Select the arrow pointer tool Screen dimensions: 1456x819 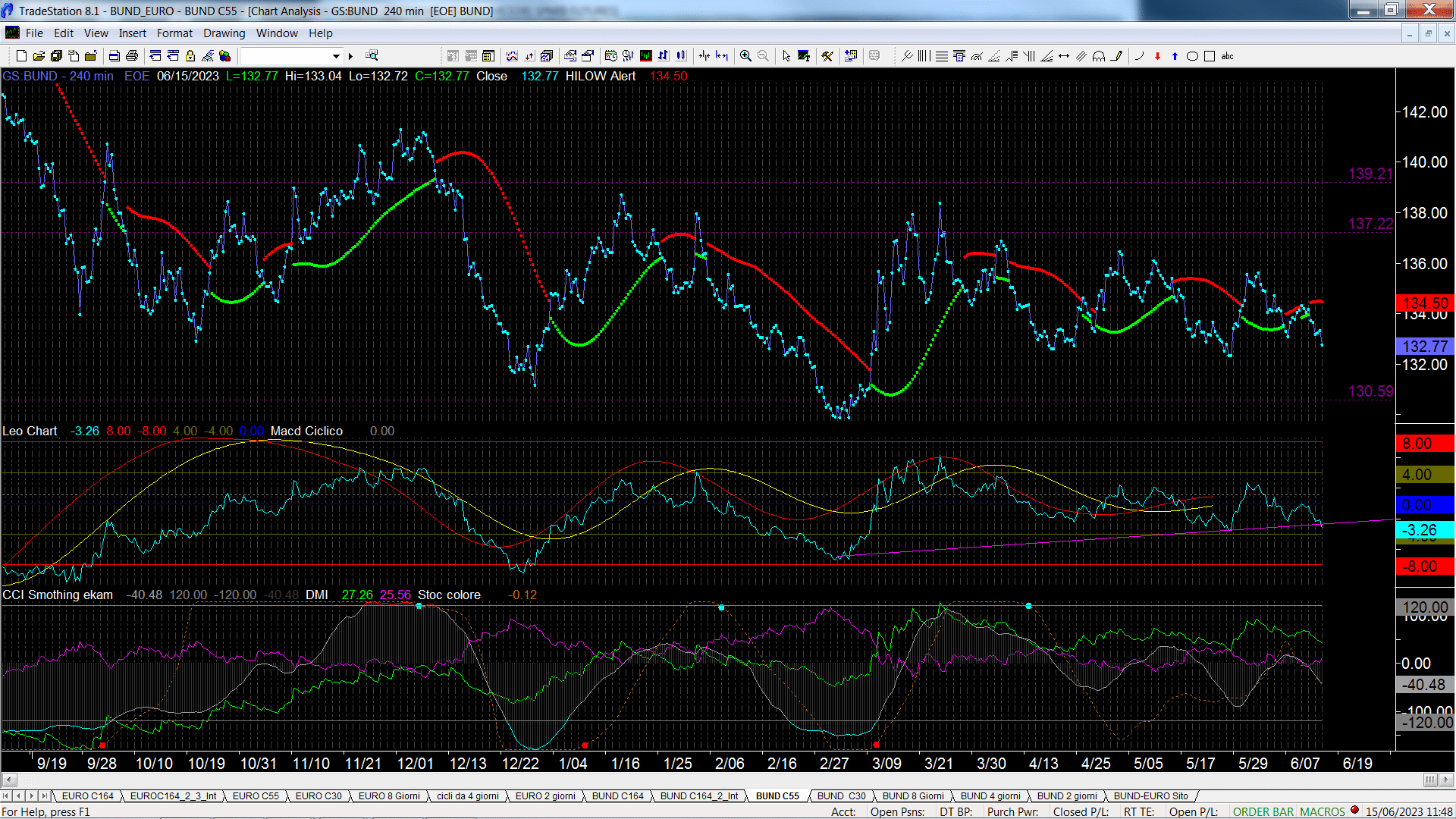[x=786, y=56]
